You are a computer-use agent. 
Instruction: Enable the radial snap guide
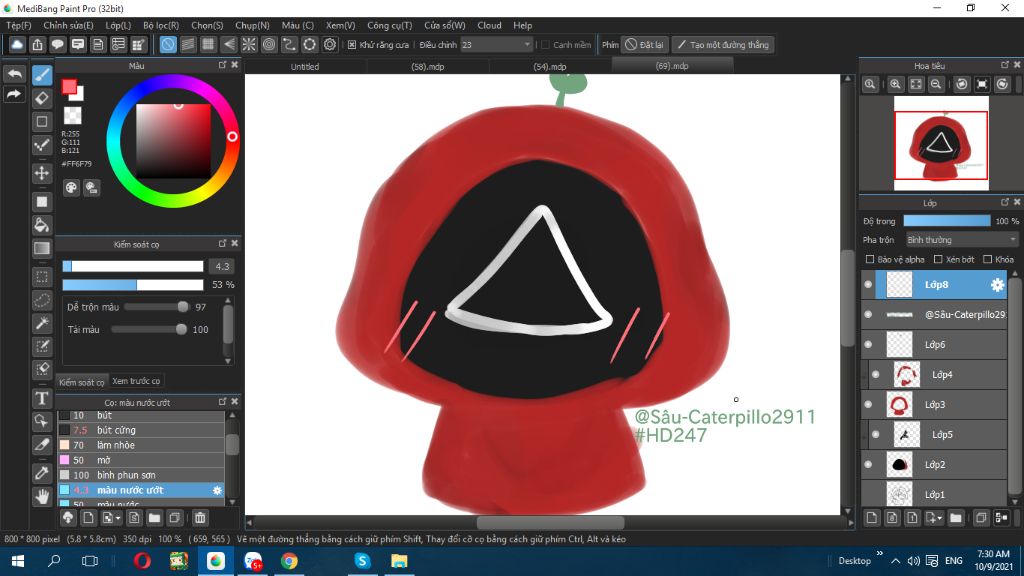[249, 44]
